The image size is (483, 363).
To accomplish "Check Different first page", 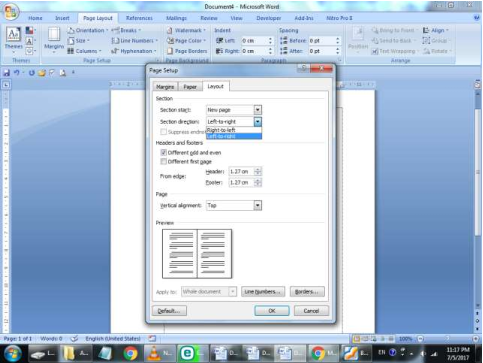I will (x=163, y=162).
